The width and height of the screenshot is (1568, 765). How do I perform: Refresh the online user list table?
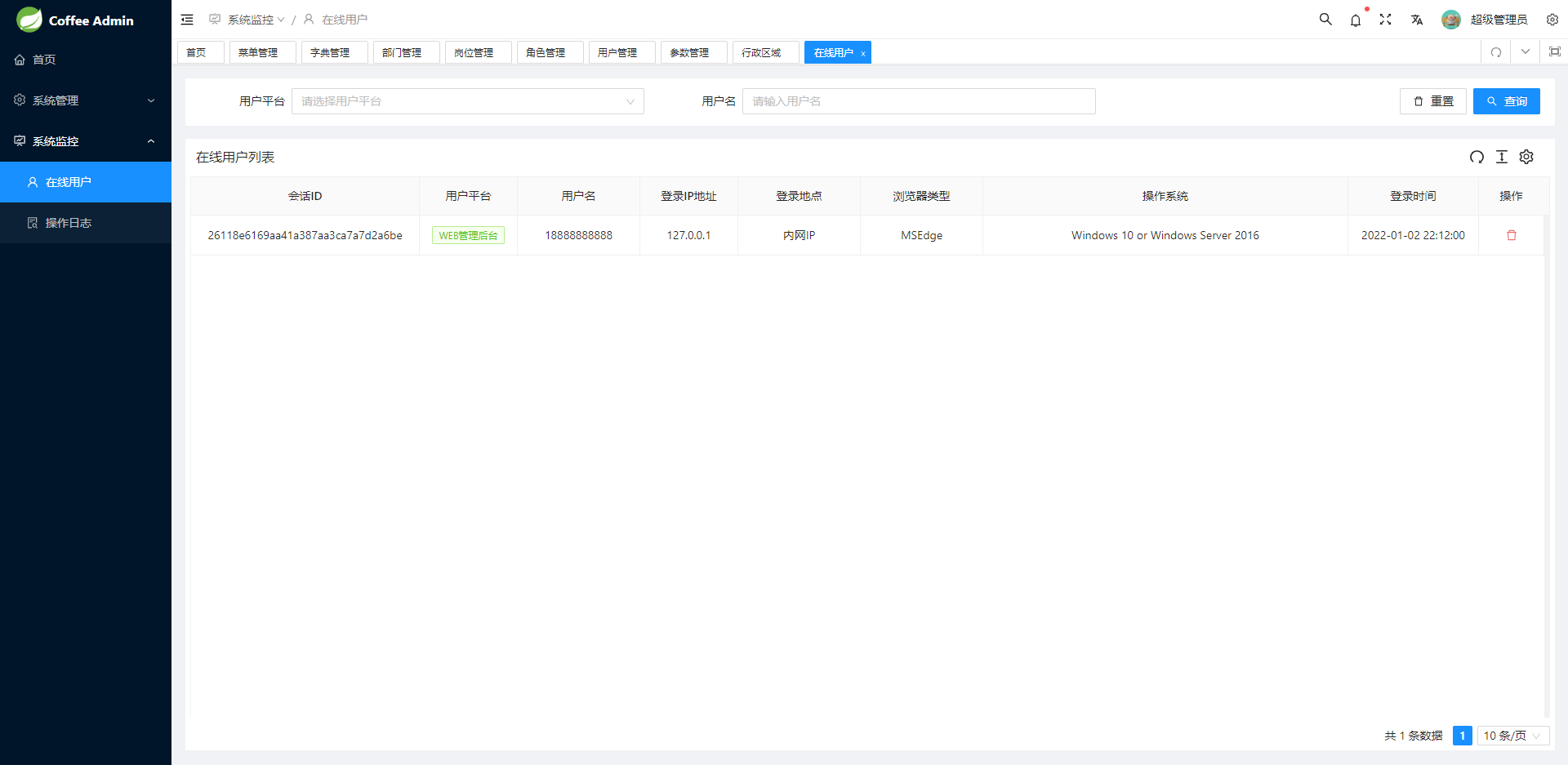pos(1477,157)
